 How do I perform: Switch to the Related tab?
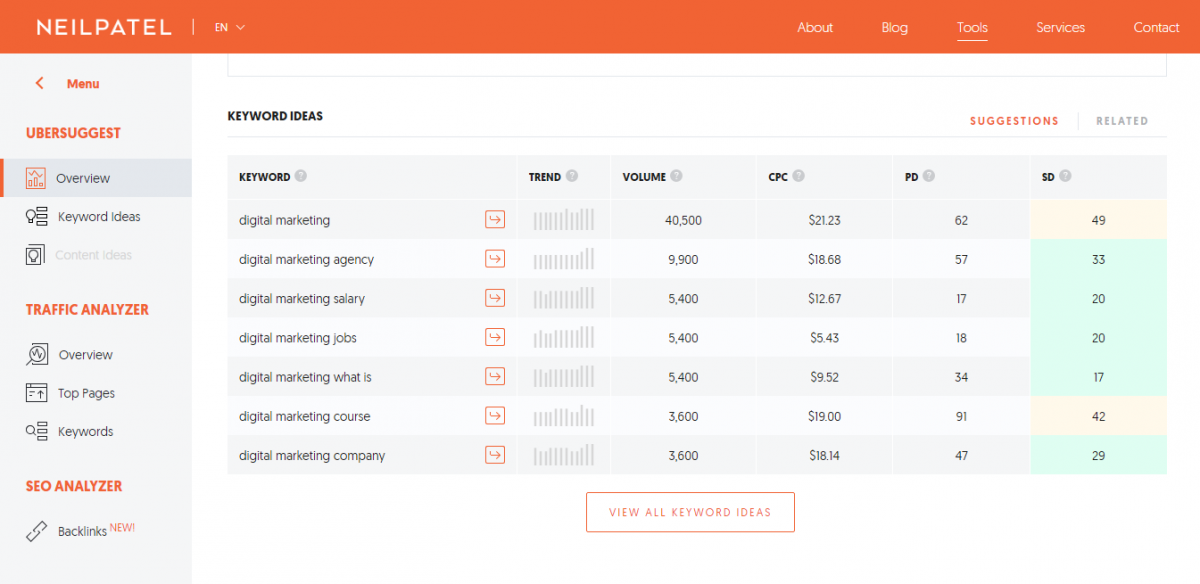pyautogui.click(x=1121, y=121)
